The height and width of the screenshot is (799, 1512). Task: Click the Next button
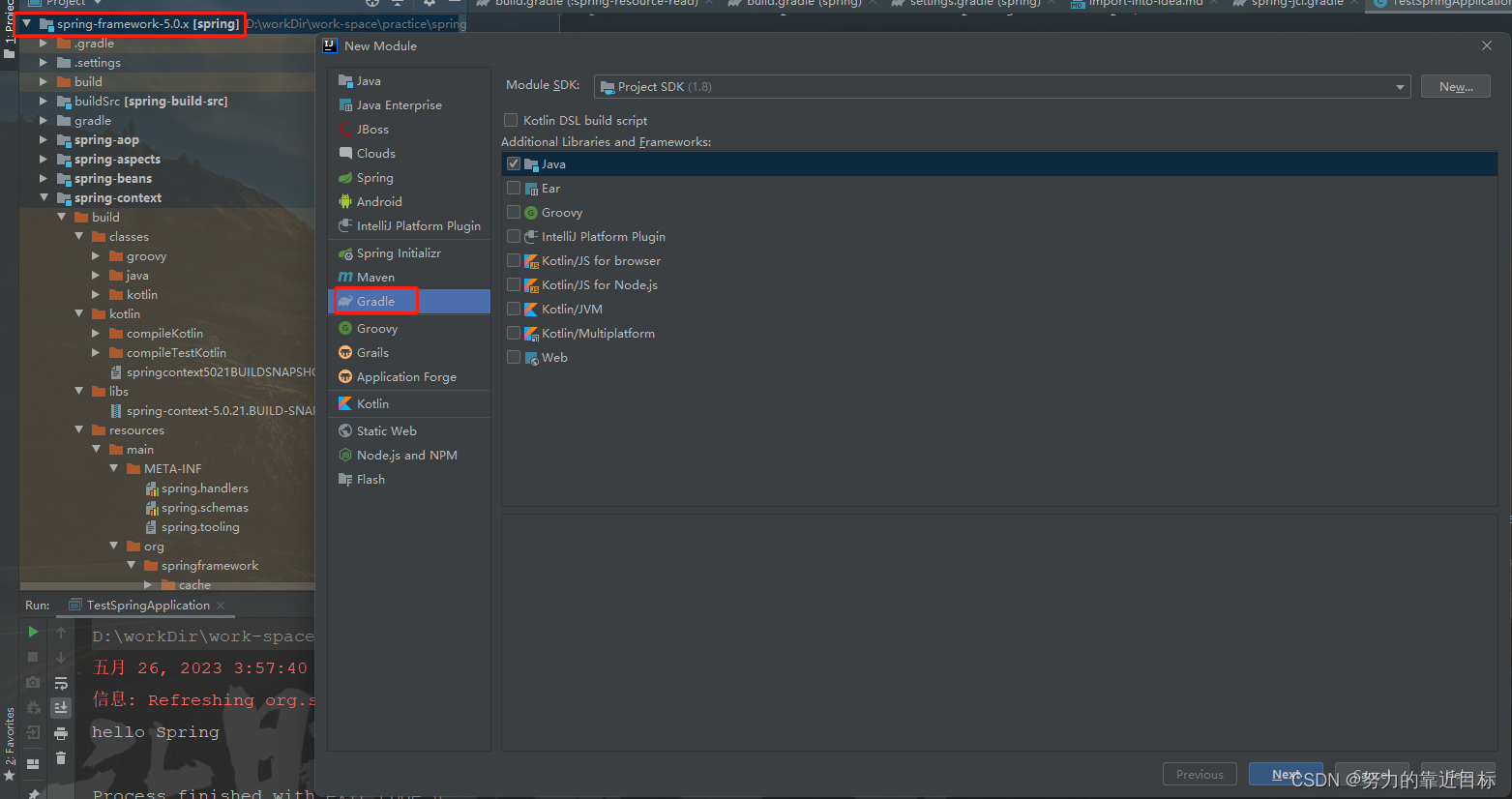pyautogui.click(x=1286, y=774)
